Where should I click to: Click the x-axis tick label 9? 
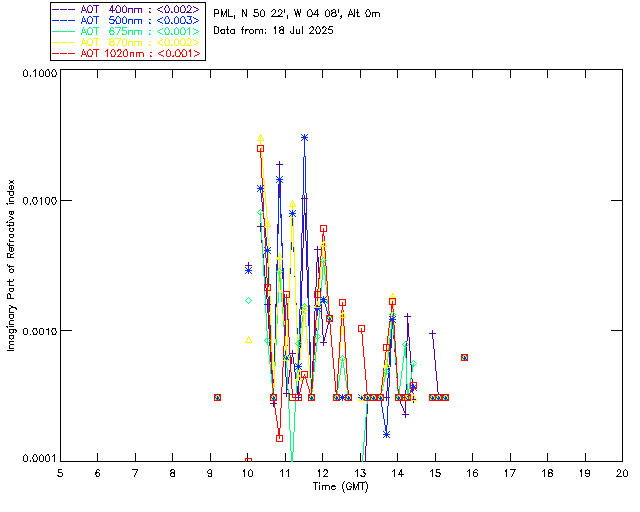pos(210,473)
